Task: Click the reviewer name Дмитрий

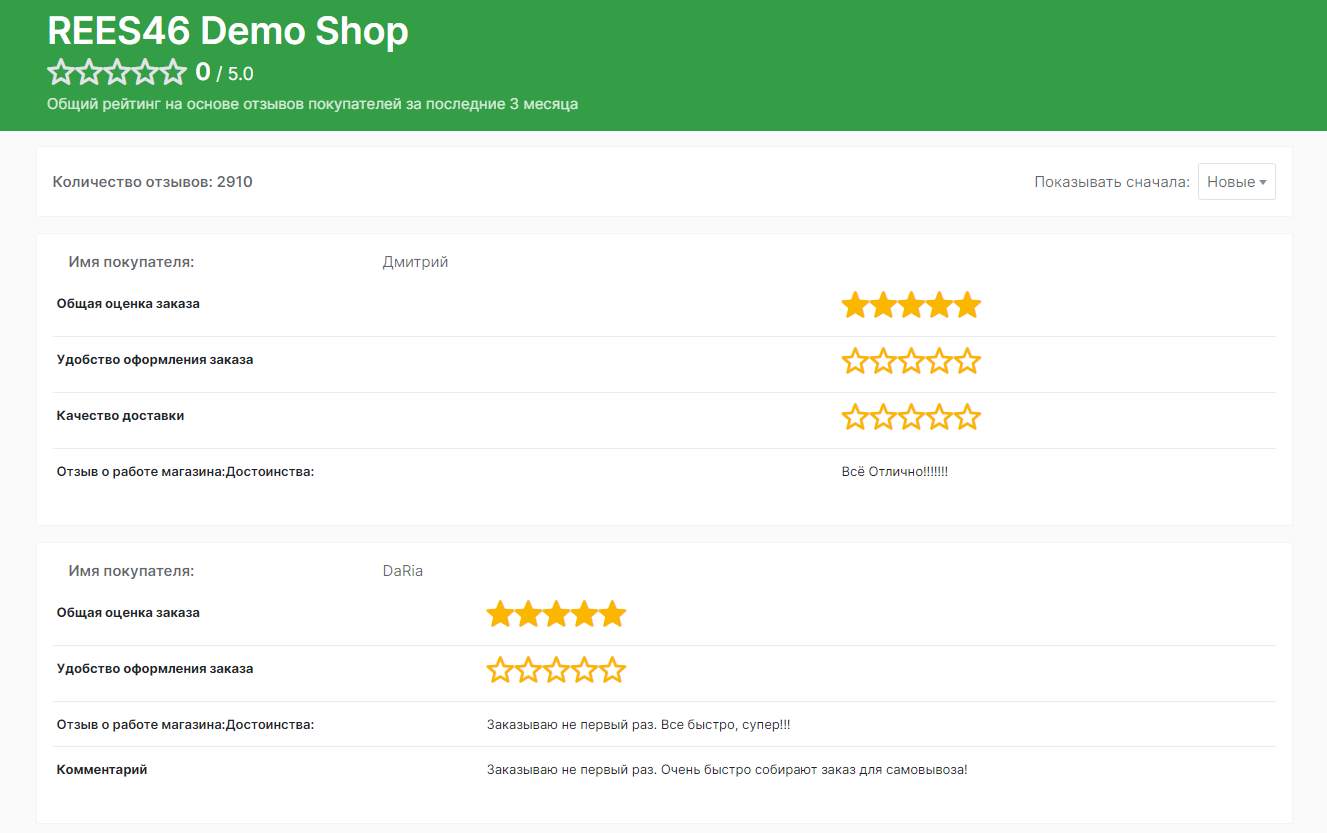Action: [x=415, y=262]
